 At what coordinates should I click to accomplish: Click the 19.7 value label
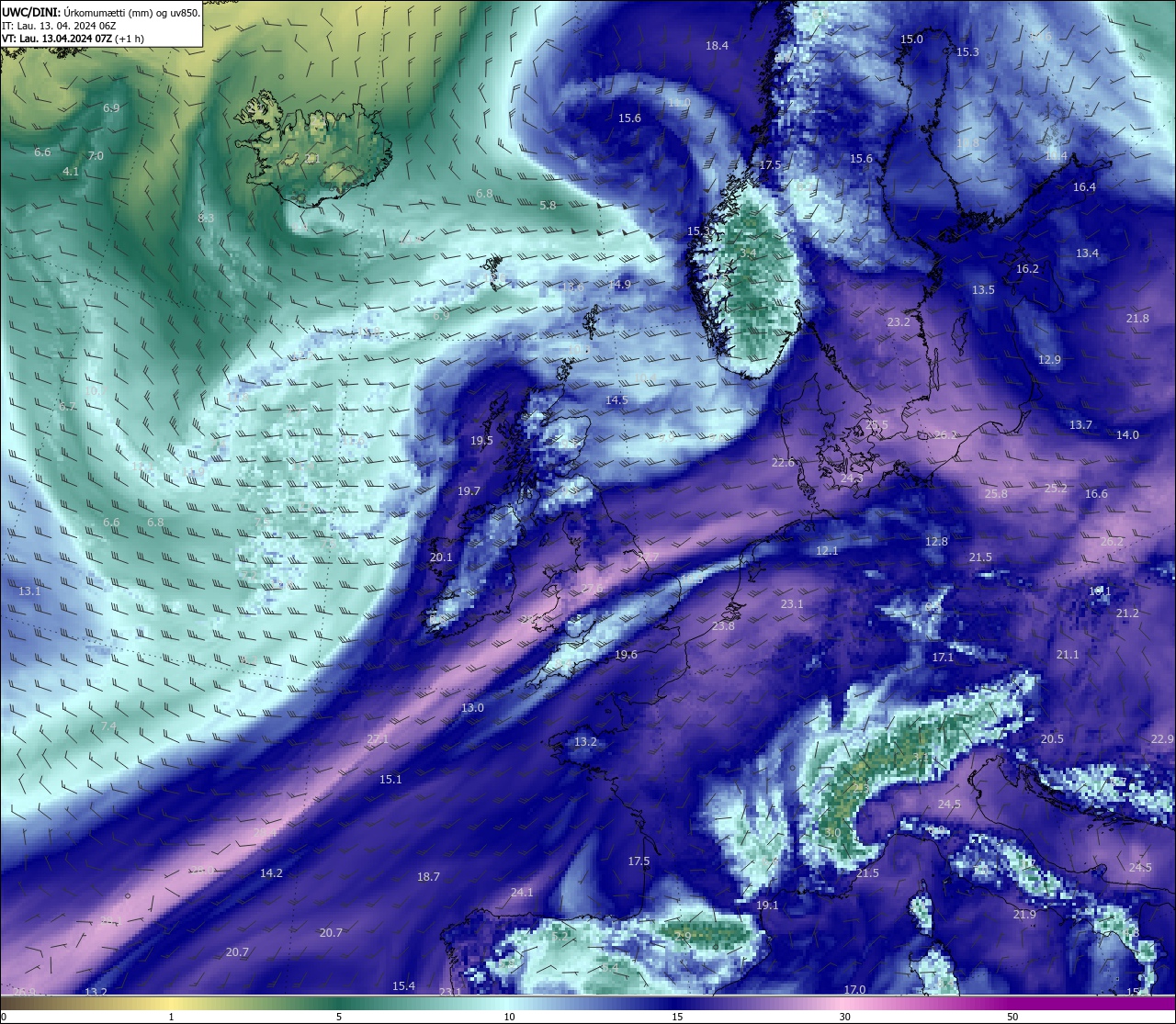point(469,491)
